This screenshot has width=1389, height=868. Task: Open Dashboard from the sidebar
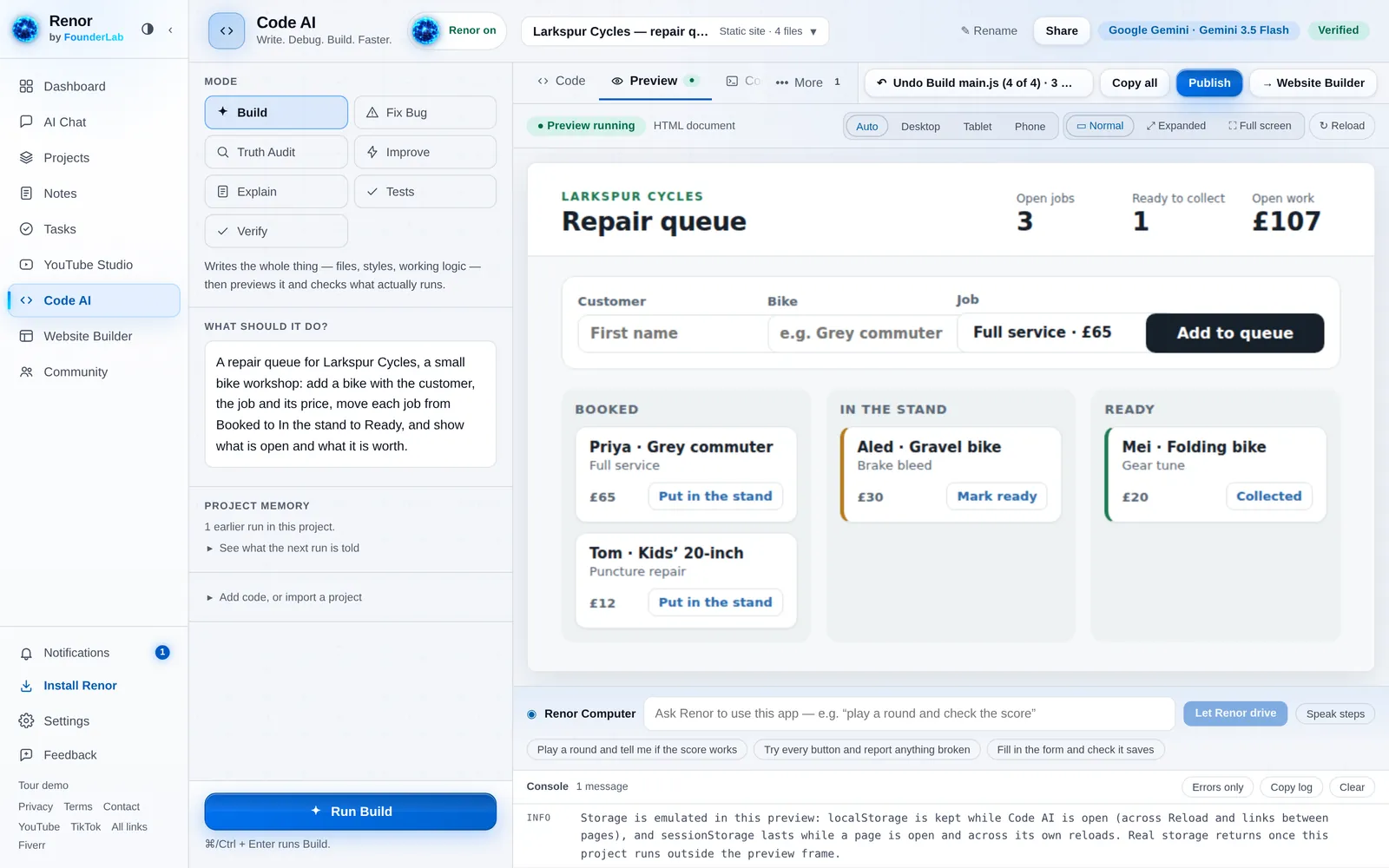94,86
